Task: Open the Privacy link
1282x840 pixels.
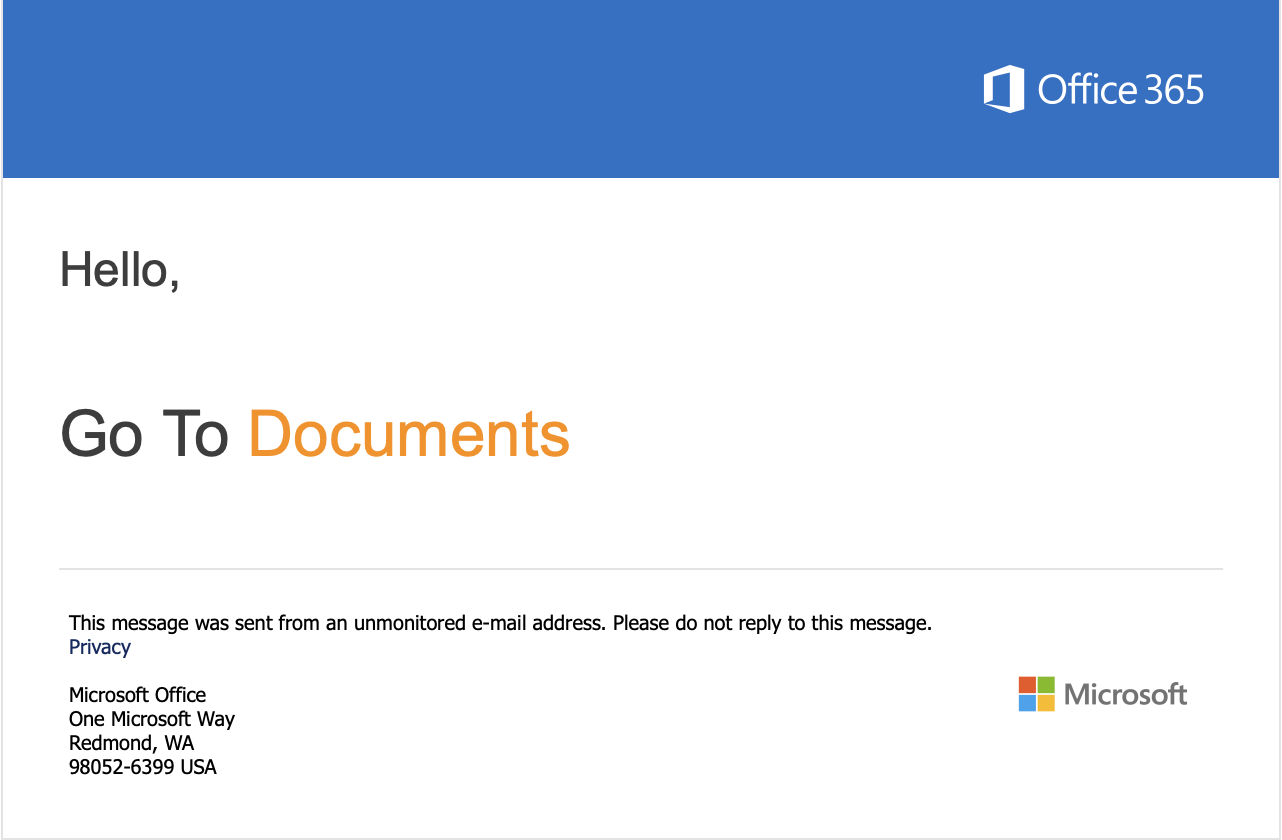Action: [x=99, y=647]
